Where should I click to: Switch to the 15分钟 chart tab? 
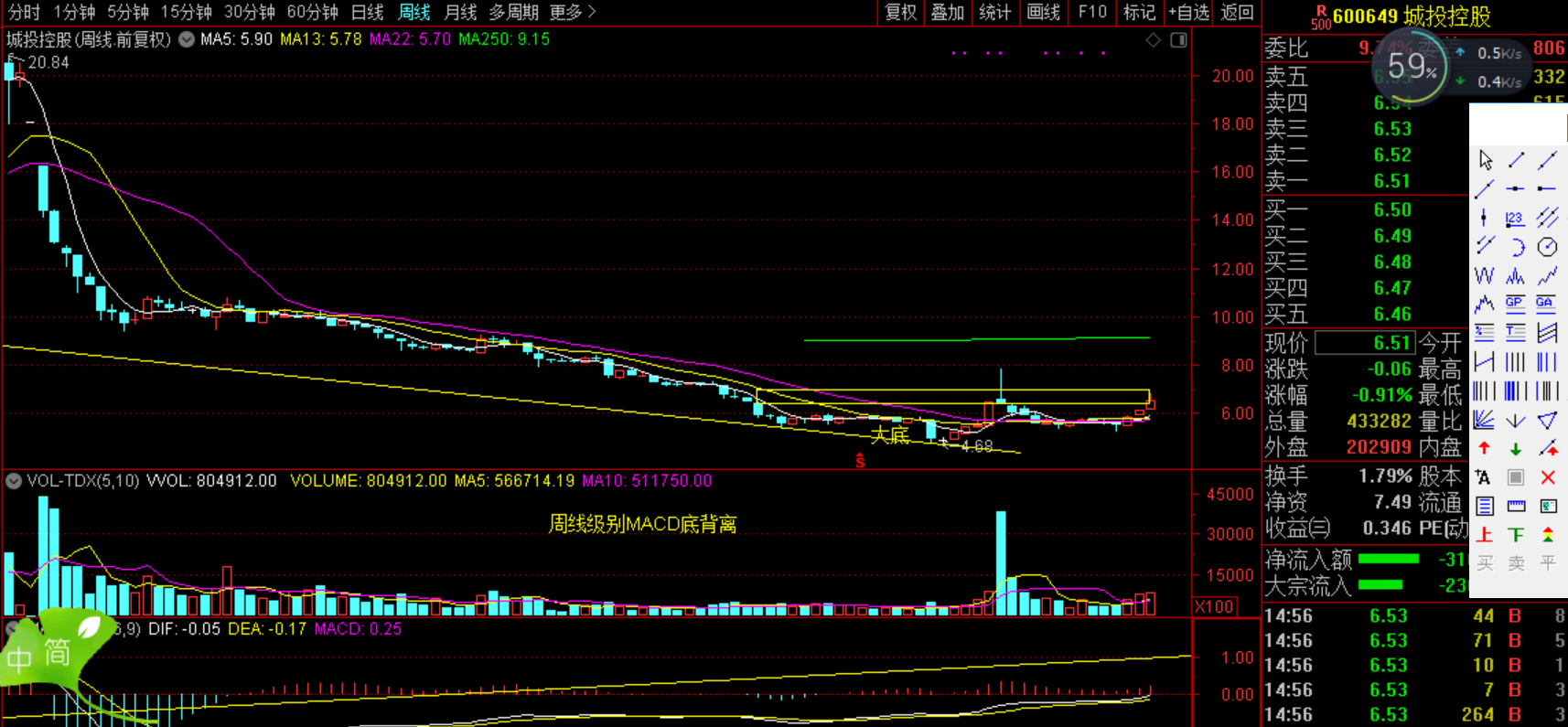pyautogui.click(x=187, y=12)
